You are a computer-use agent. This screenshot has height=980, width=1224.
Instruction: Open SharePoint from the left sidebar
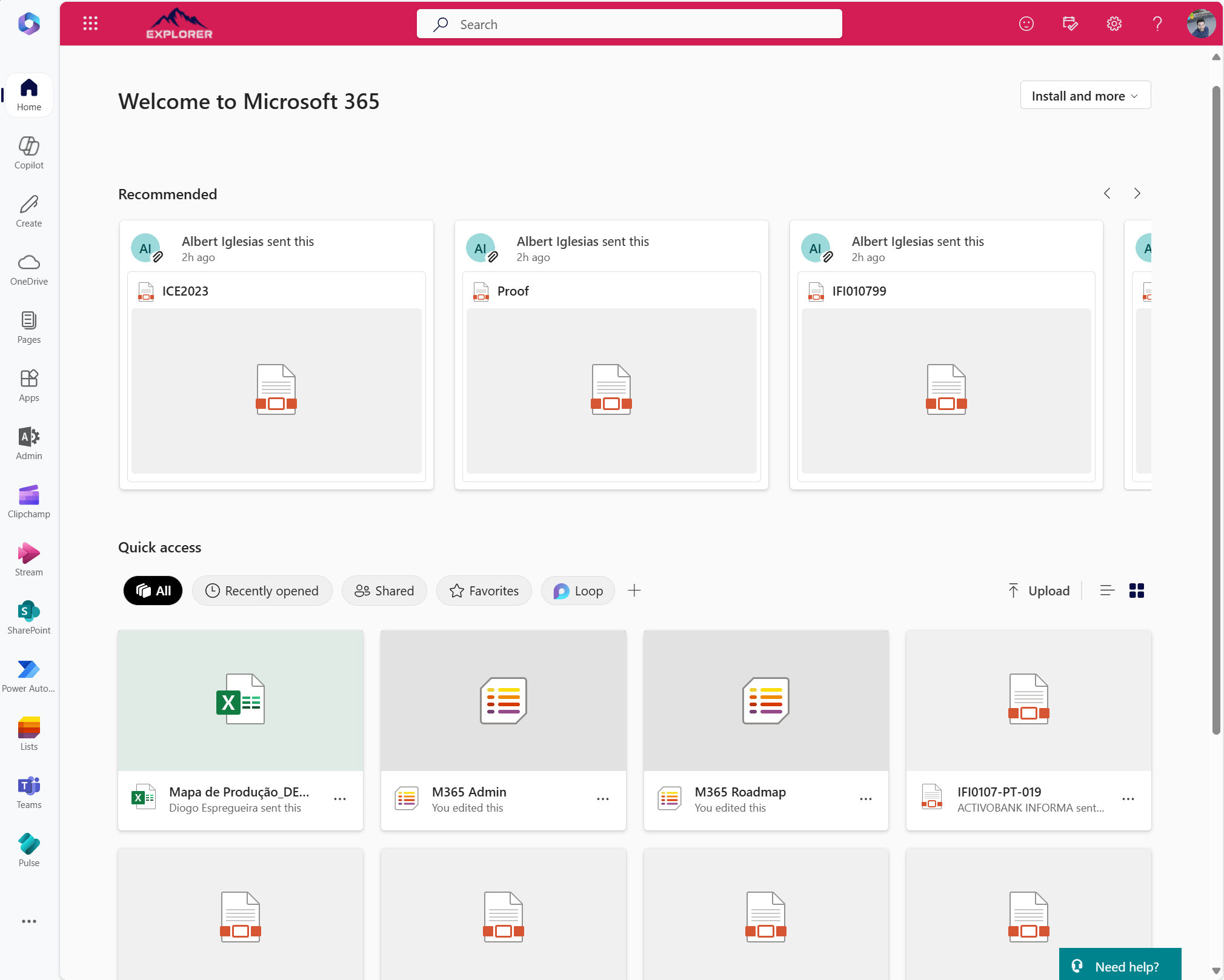[28, 616]
